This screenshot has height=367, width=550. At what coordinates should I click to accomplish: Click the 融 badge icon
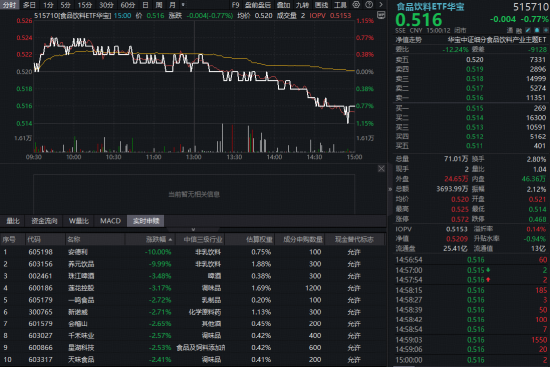pos(519,31)
